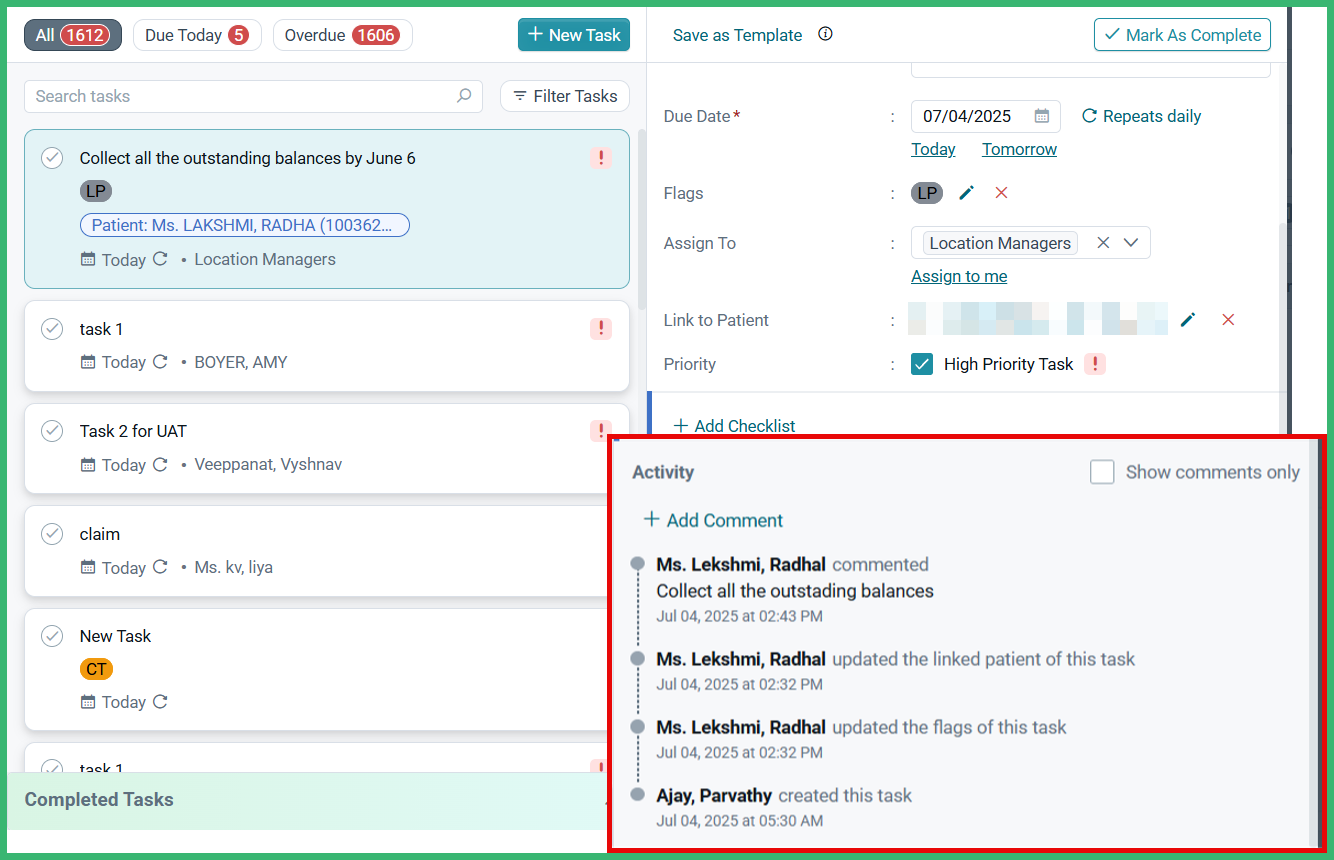The image size is (1334, 860).
Task: Remove linked patient with red X icon
Action: tap(1228, 320)
